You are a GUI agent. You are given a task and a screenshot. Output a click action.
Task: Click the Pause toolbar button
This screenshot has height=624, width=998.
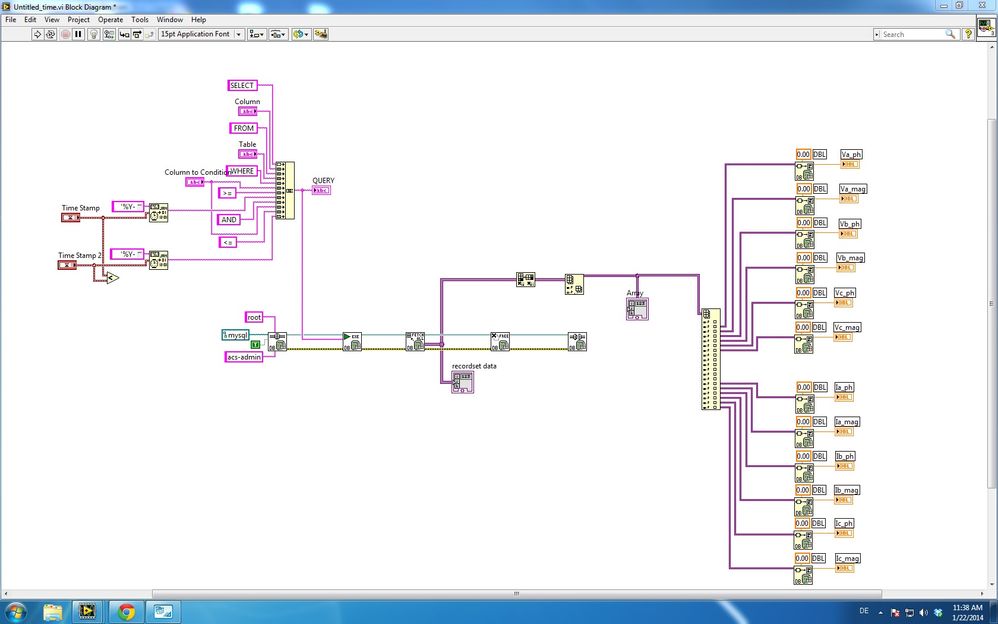(78, 34)
